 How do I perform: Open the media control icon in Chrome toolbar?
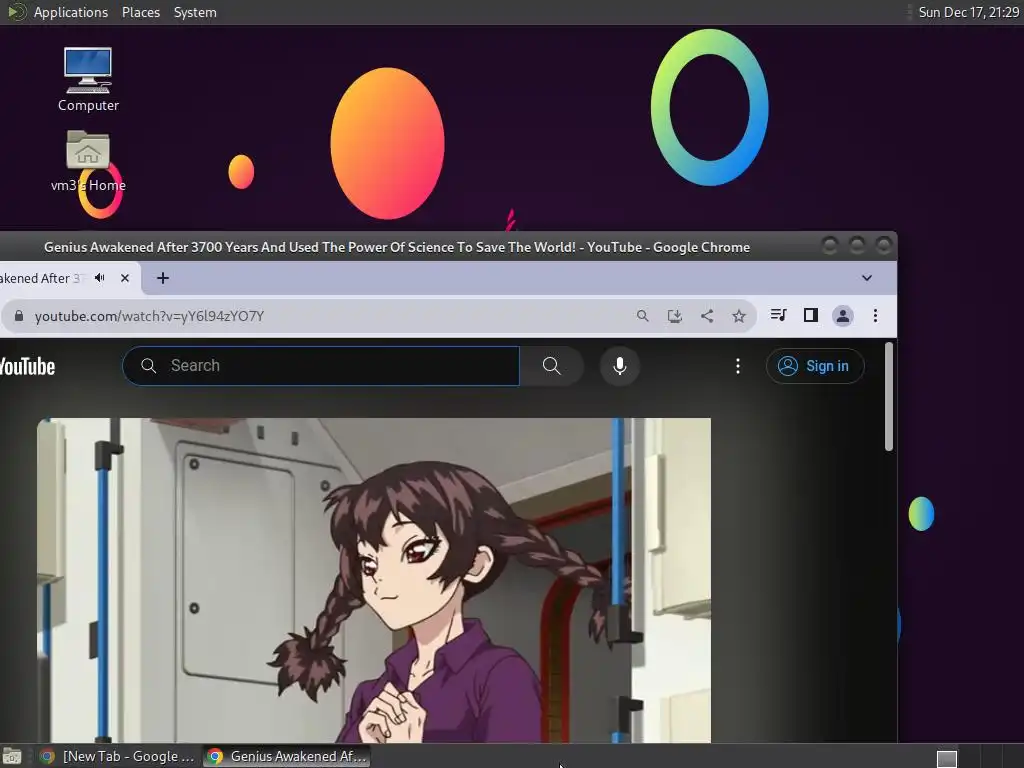(778, 315)
